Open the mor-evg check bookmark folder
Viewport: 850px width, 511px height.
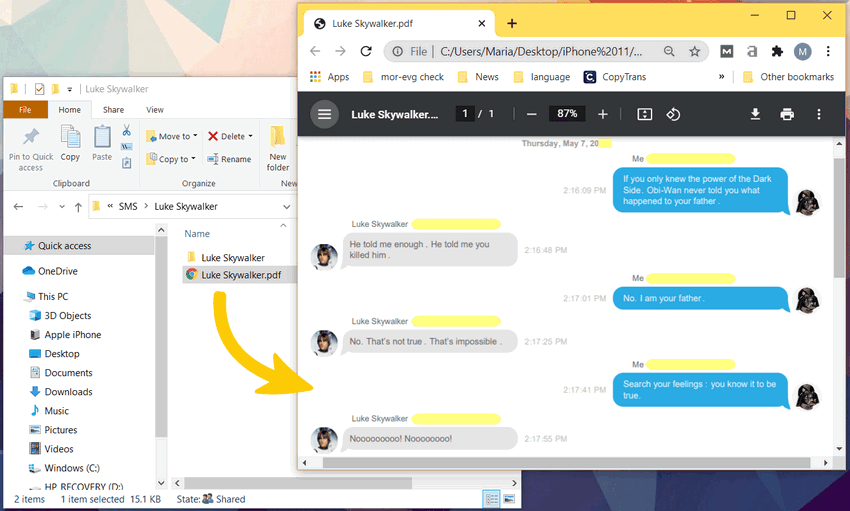click(x=404, y=77)
